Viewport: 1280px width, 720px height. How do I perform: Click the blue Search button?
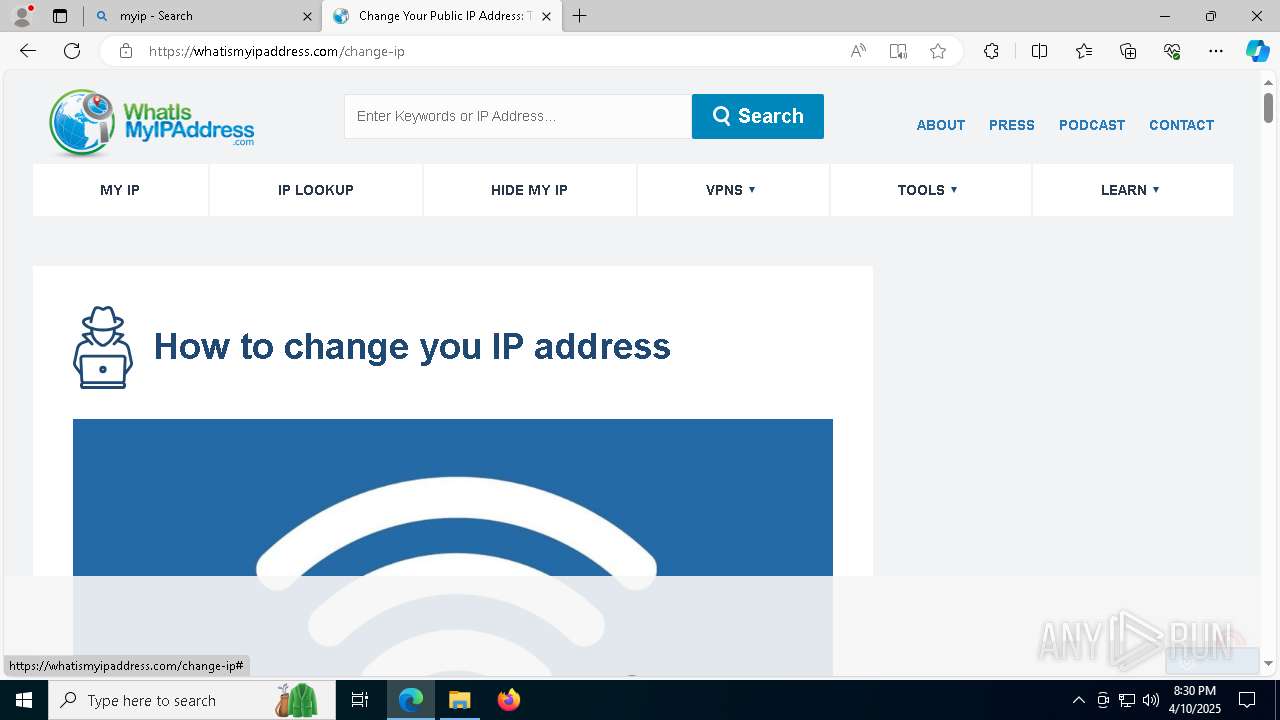click(758, 116)
